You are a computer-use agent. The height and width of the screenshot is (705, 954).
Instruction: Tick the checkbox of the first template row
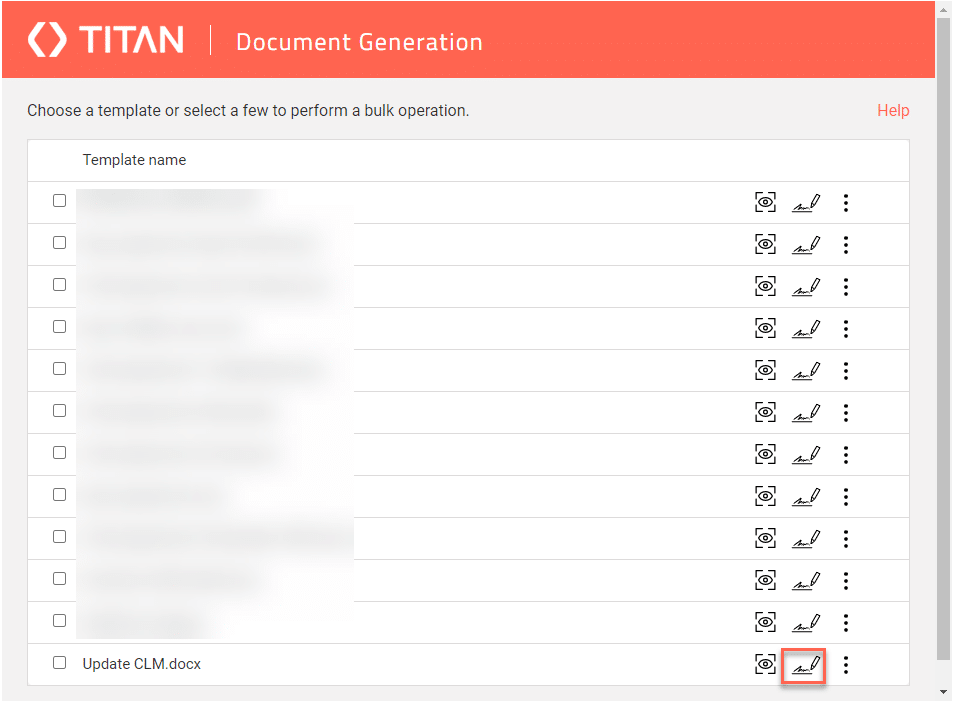pos(60,201)
